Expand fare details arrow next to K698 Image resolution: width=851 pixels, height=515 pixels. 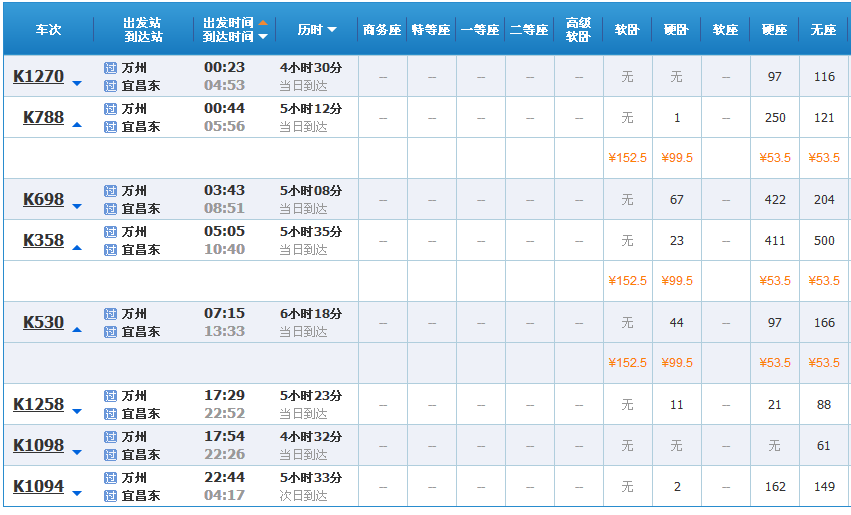coord(77,206)
